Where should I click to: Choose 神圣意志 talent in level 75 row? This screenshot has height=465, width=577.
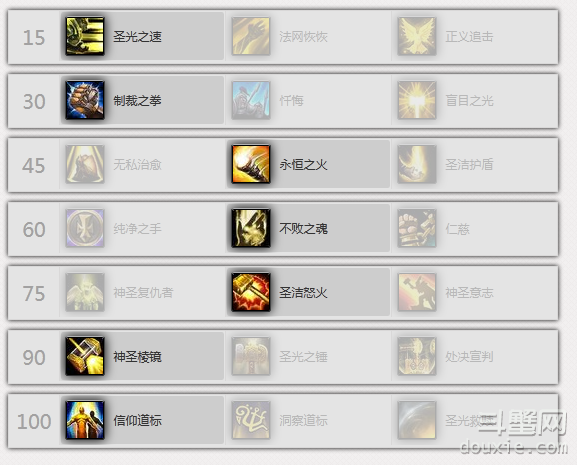pos(469,292)
